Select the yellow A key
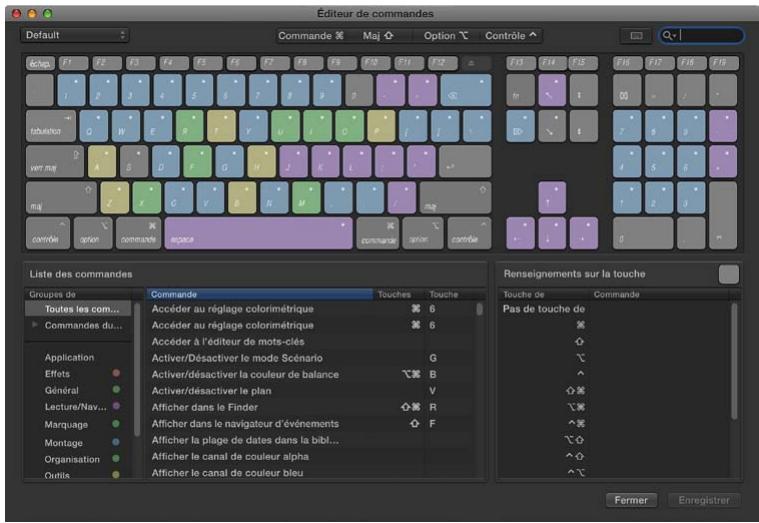The height and width of the screenshot is (523, 759). pos(102,162)
